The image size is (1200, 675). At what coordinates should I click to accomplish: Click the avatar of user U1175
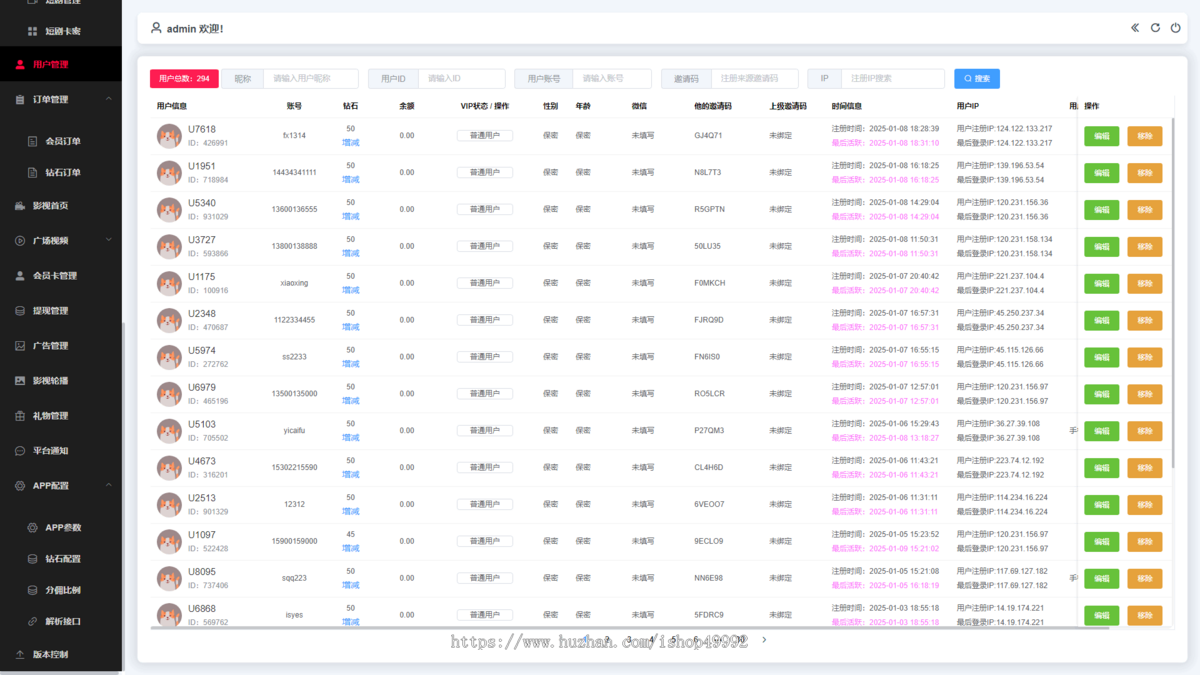(x=169, y=283)
